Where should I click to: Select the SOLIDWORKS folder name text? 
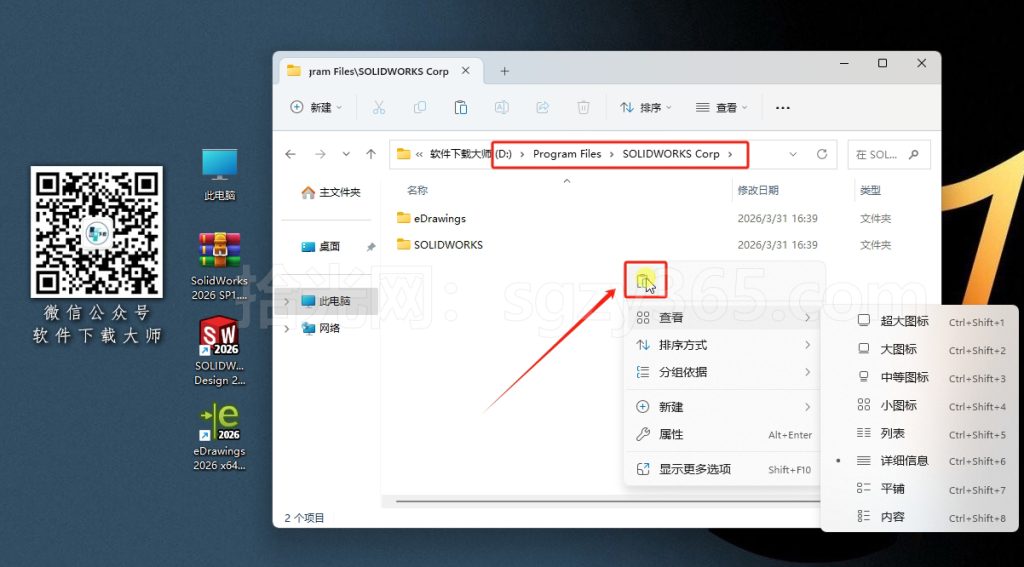449,245
